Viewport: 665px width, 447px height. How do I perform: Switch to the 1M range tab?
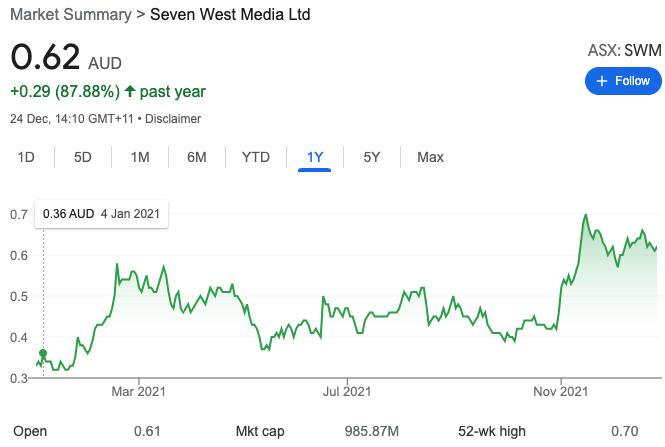tap(140, 157)
